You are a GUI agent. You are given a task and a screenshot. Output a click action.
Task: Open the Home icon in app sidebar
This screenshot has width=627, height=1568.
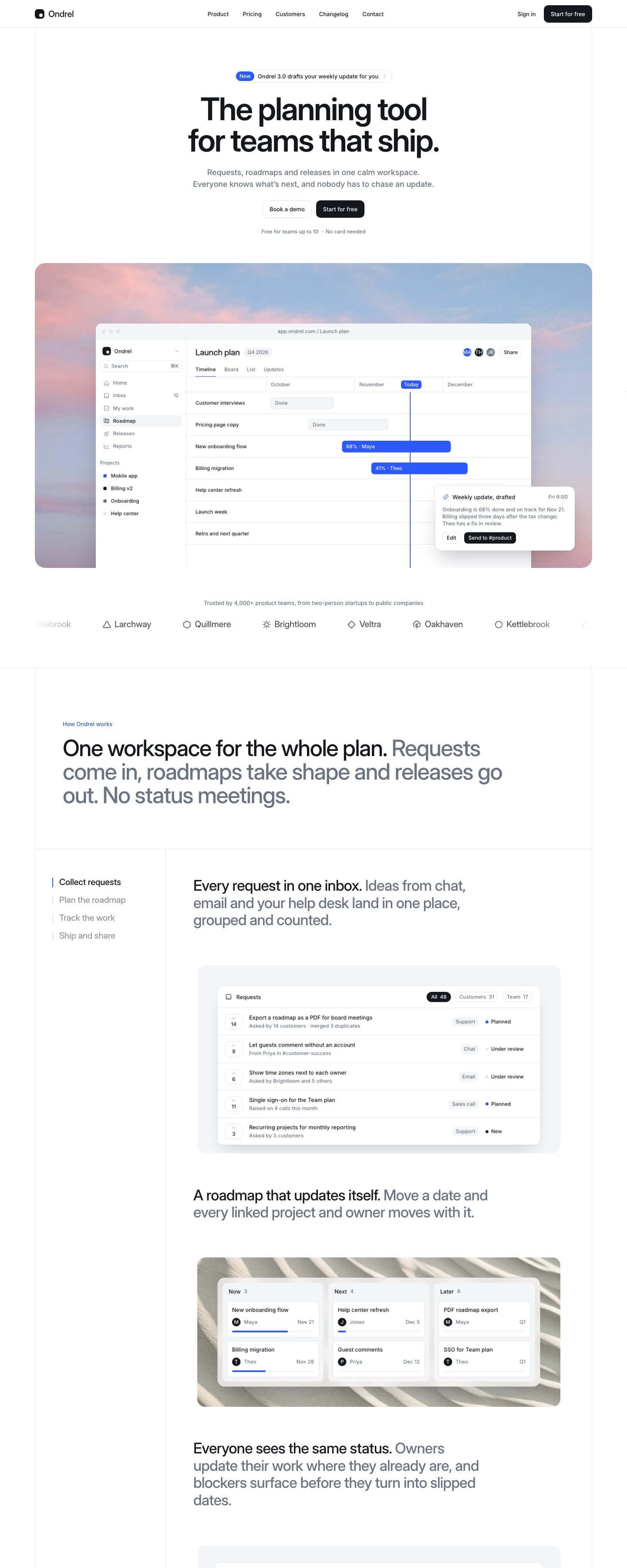click(107, 383)
